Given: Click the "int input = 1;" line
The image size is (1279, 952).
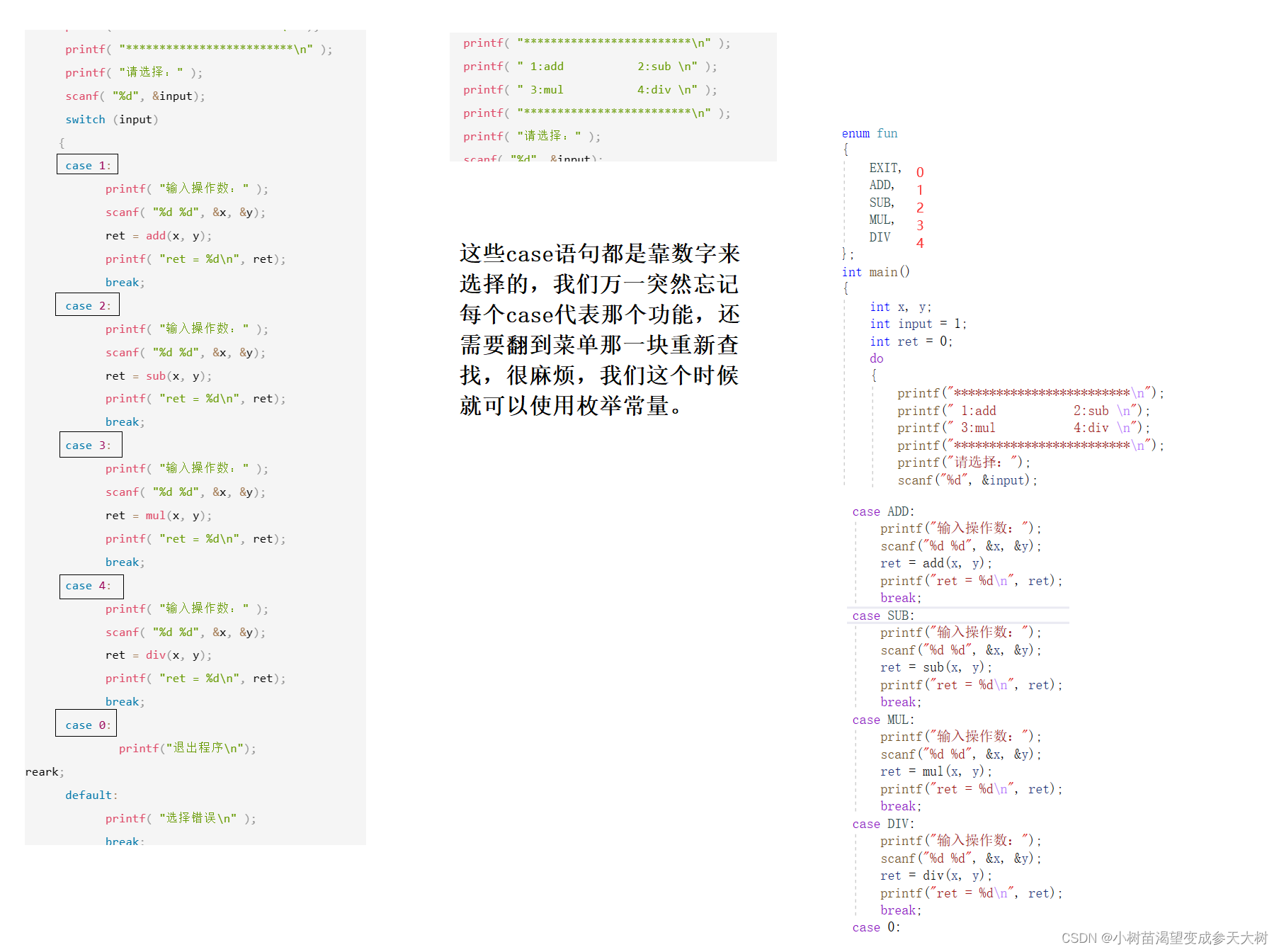Looking at the screenshot, I should [918, 324].
